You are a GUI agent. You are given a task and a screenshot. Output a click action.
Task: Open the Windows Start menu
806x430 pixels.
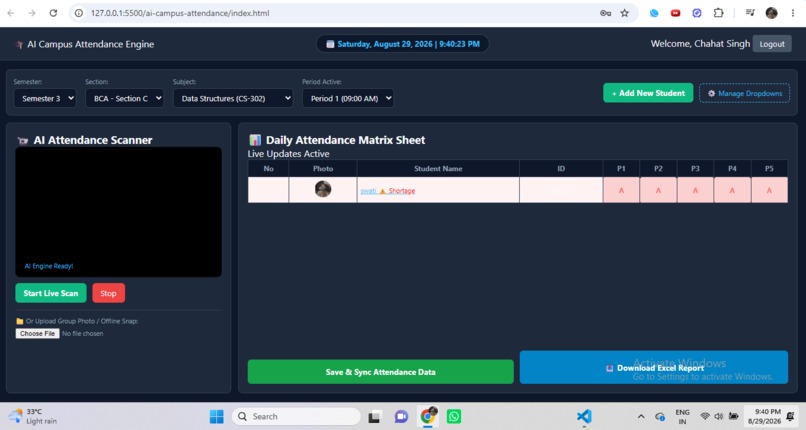coord(216,416)
